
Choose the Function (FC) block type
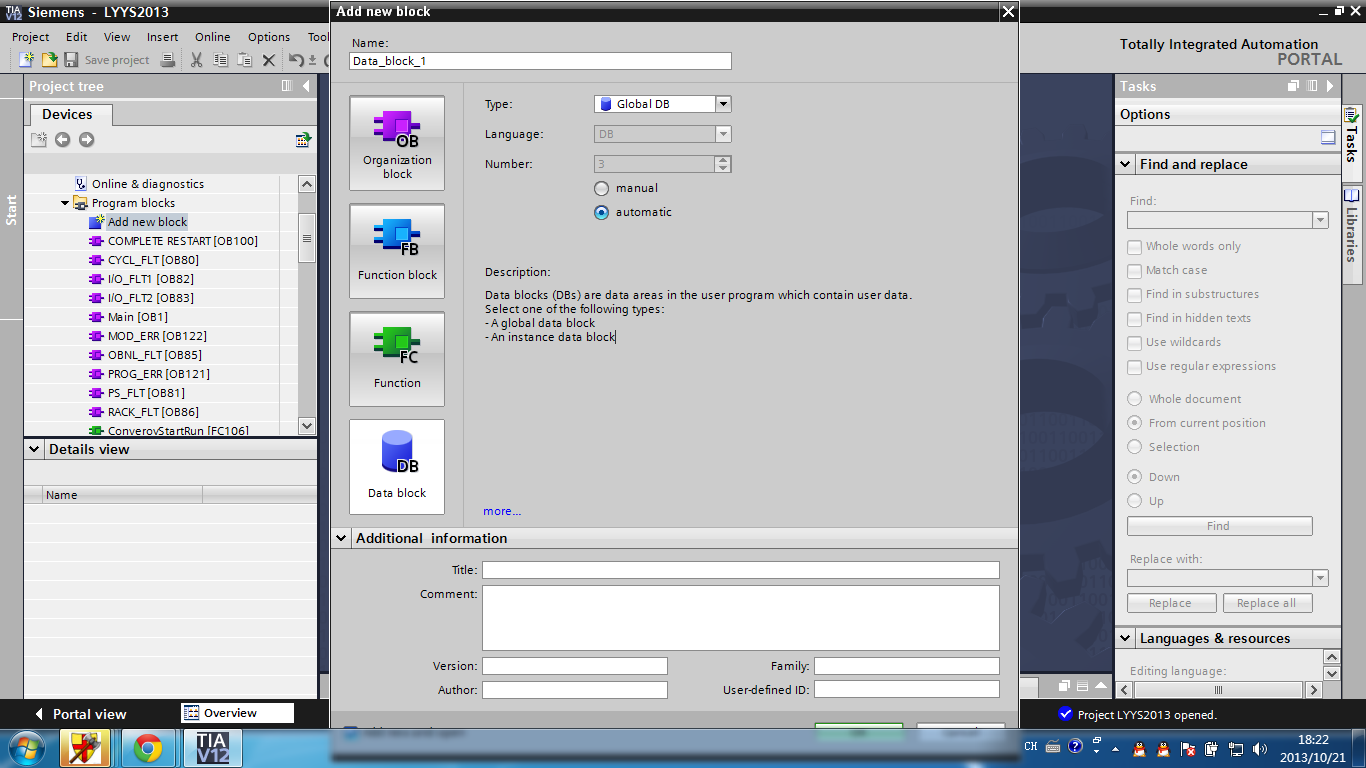(397, 359)
